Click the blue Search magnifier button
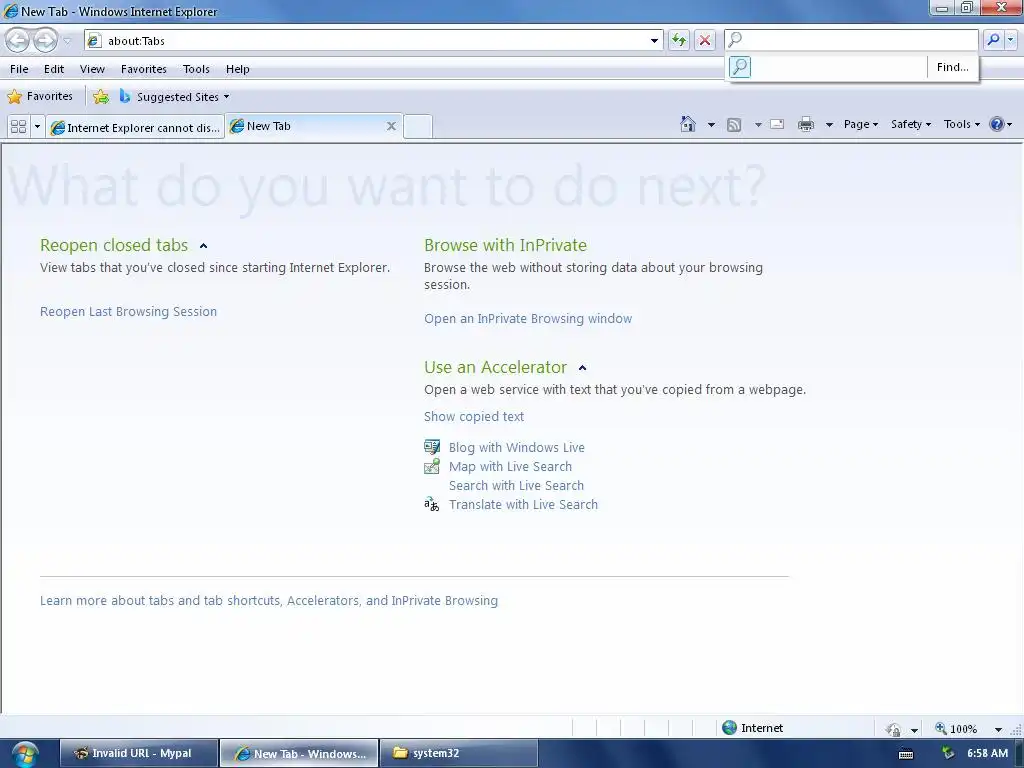1024x768 pixels. (x=993, y=40)
